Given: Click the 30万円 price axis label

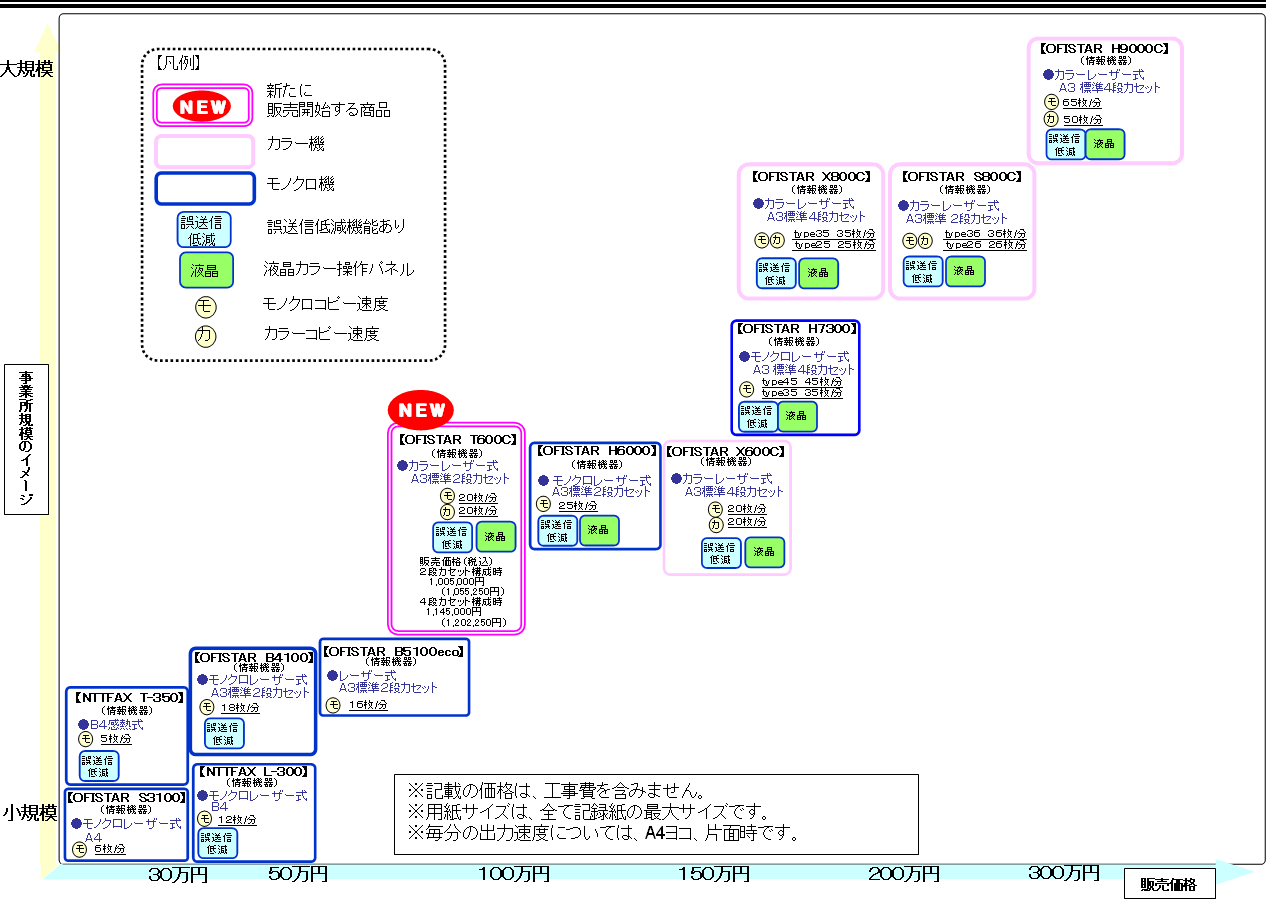Looking at the screenshot, I should pyautogui.click(x=178, y=875).
